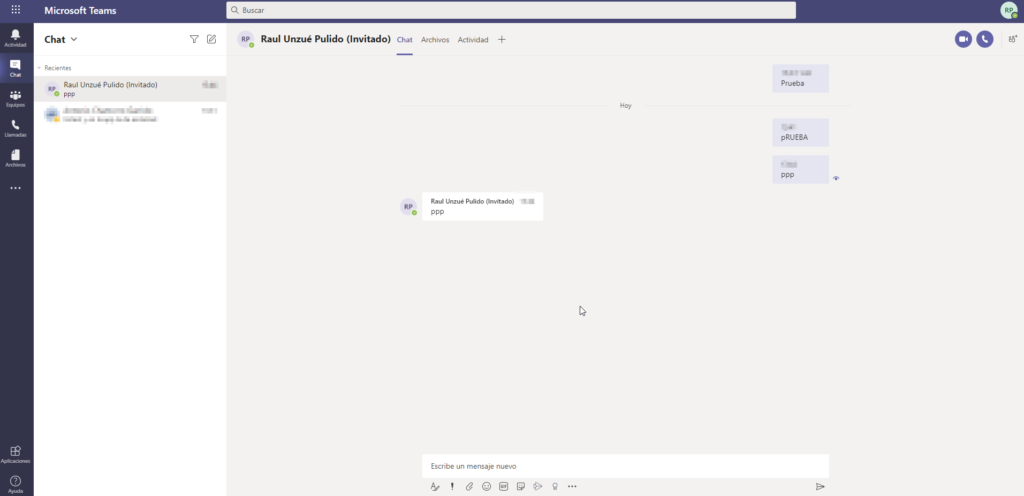Image resolution: width=1024 pixels, height=496 pixels.
Task: Open Llamadas from the sidebar
Action: (15, 128)
